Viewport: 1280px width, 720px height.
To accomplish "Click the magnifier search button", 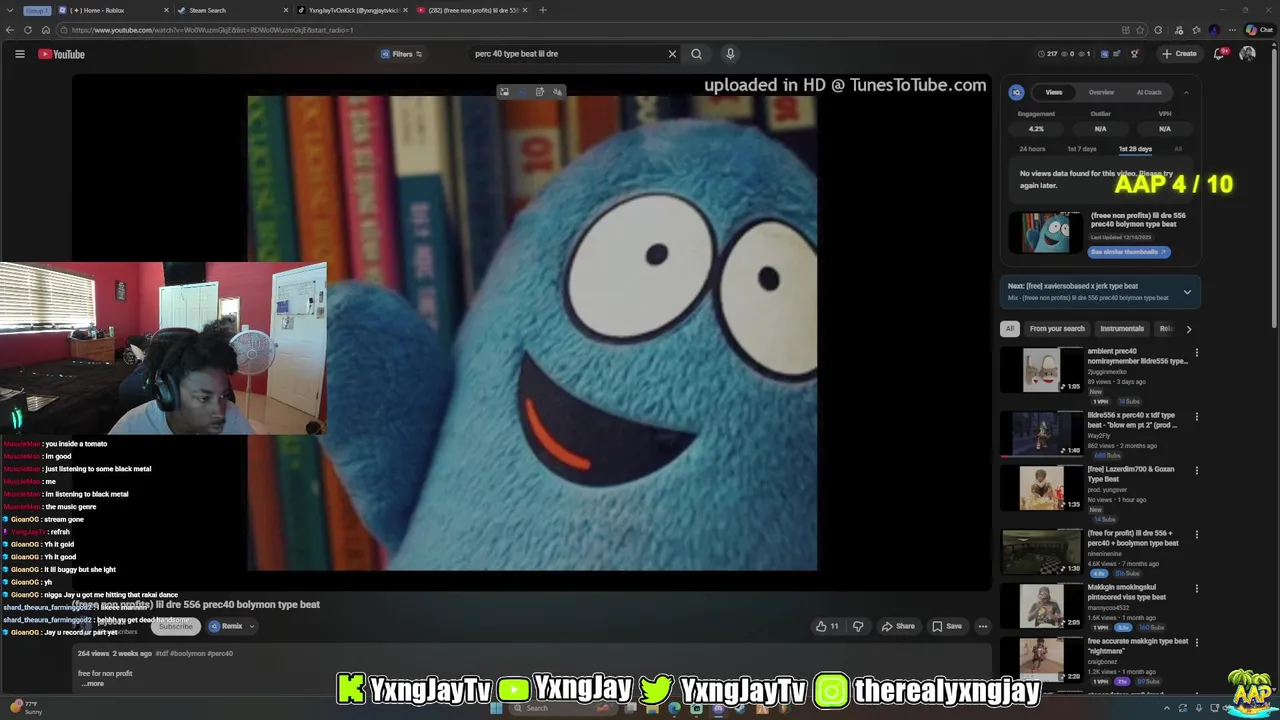I will point(697,54).
